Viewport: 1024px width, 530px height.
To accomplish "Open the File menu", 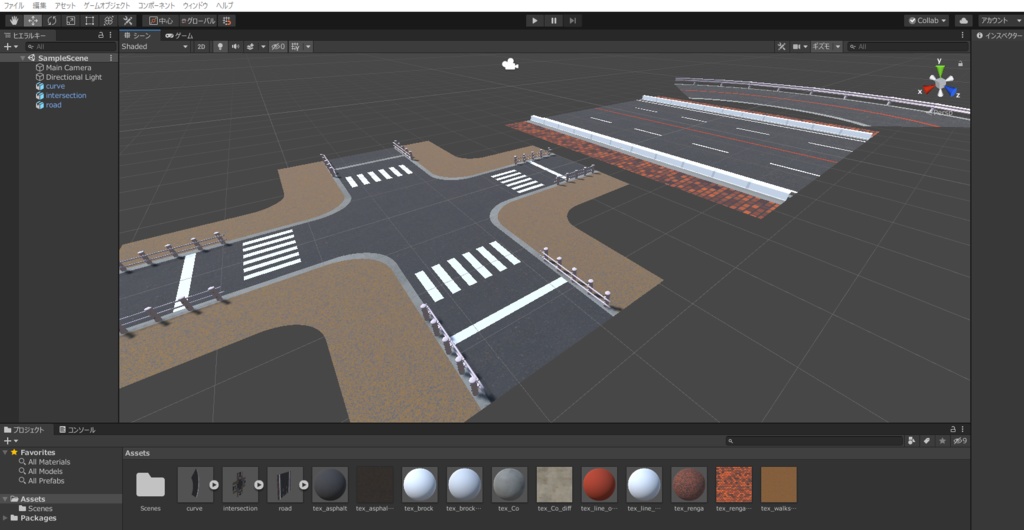I will point(14,5).
